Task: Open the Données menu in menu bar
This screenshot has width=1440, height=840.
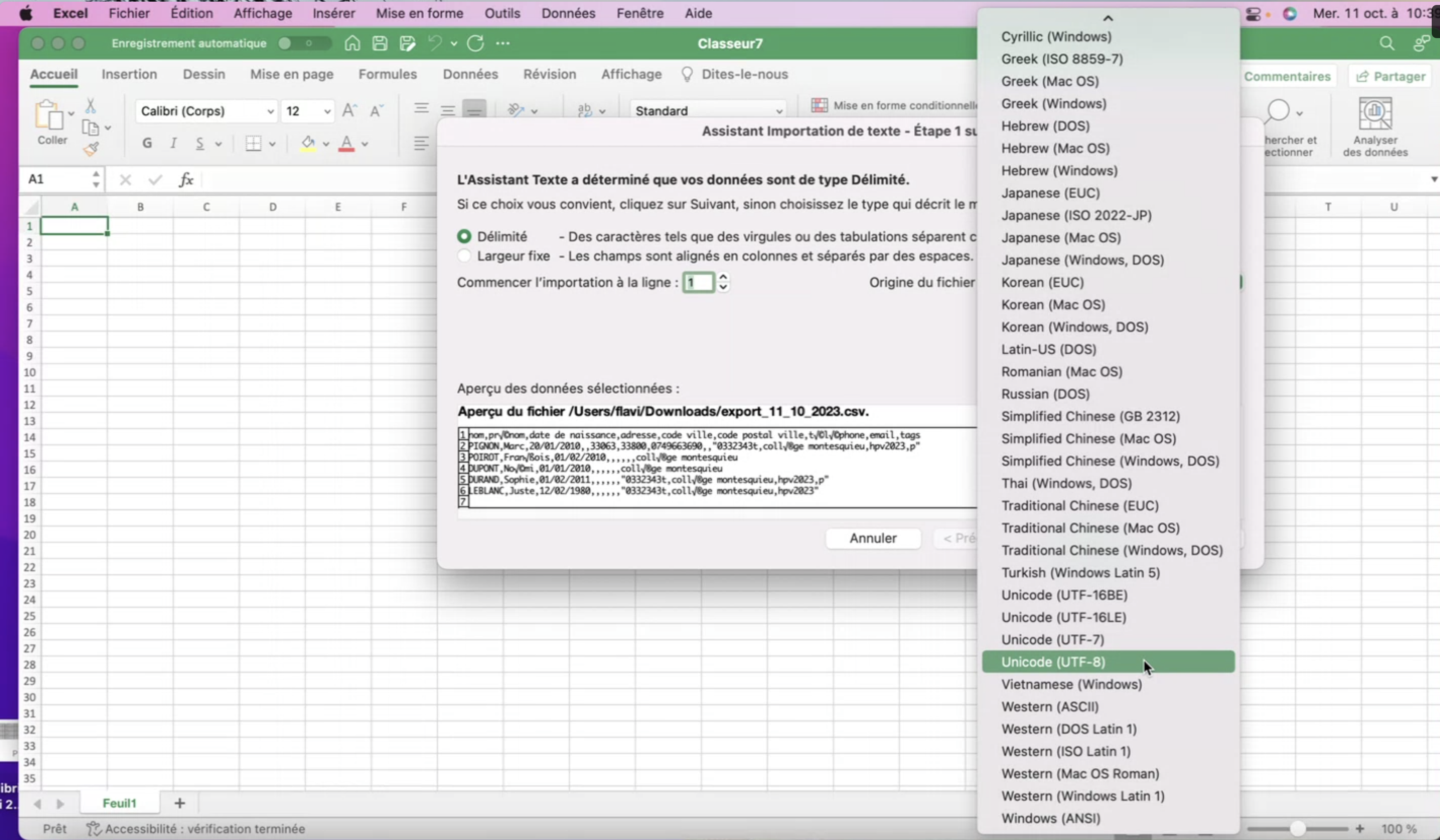Action: [568, 13]
